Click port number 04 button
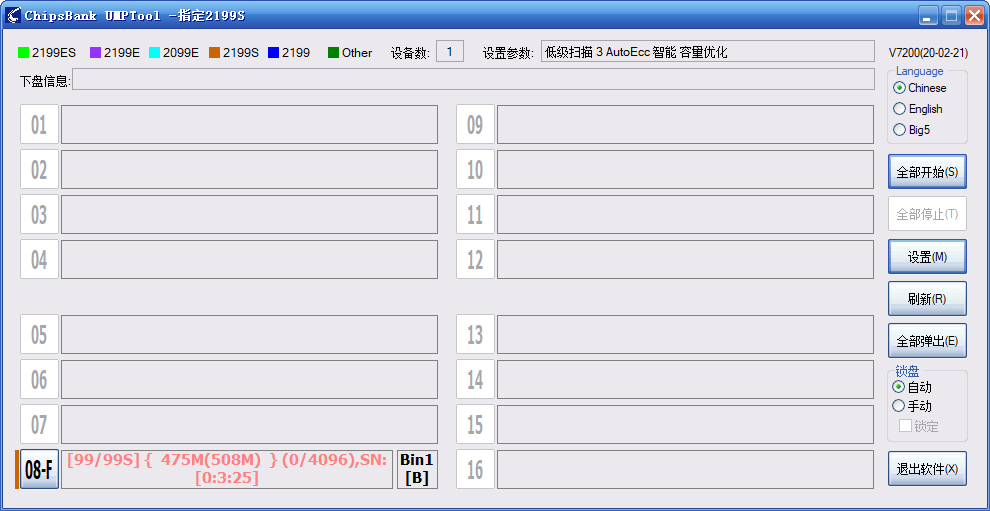 [39, 259]
